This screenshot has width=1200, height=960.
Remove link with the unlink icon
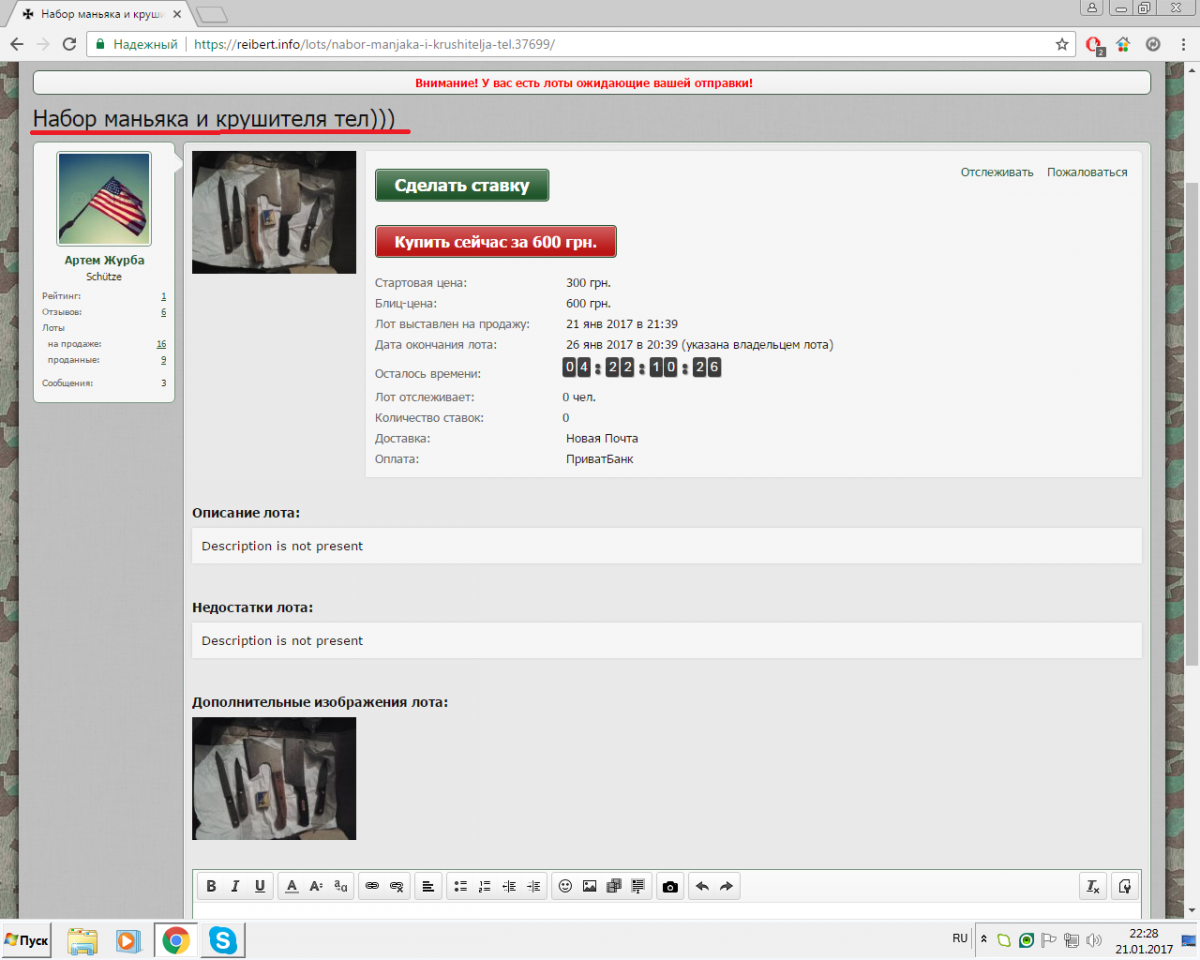[x=396, y=886]
